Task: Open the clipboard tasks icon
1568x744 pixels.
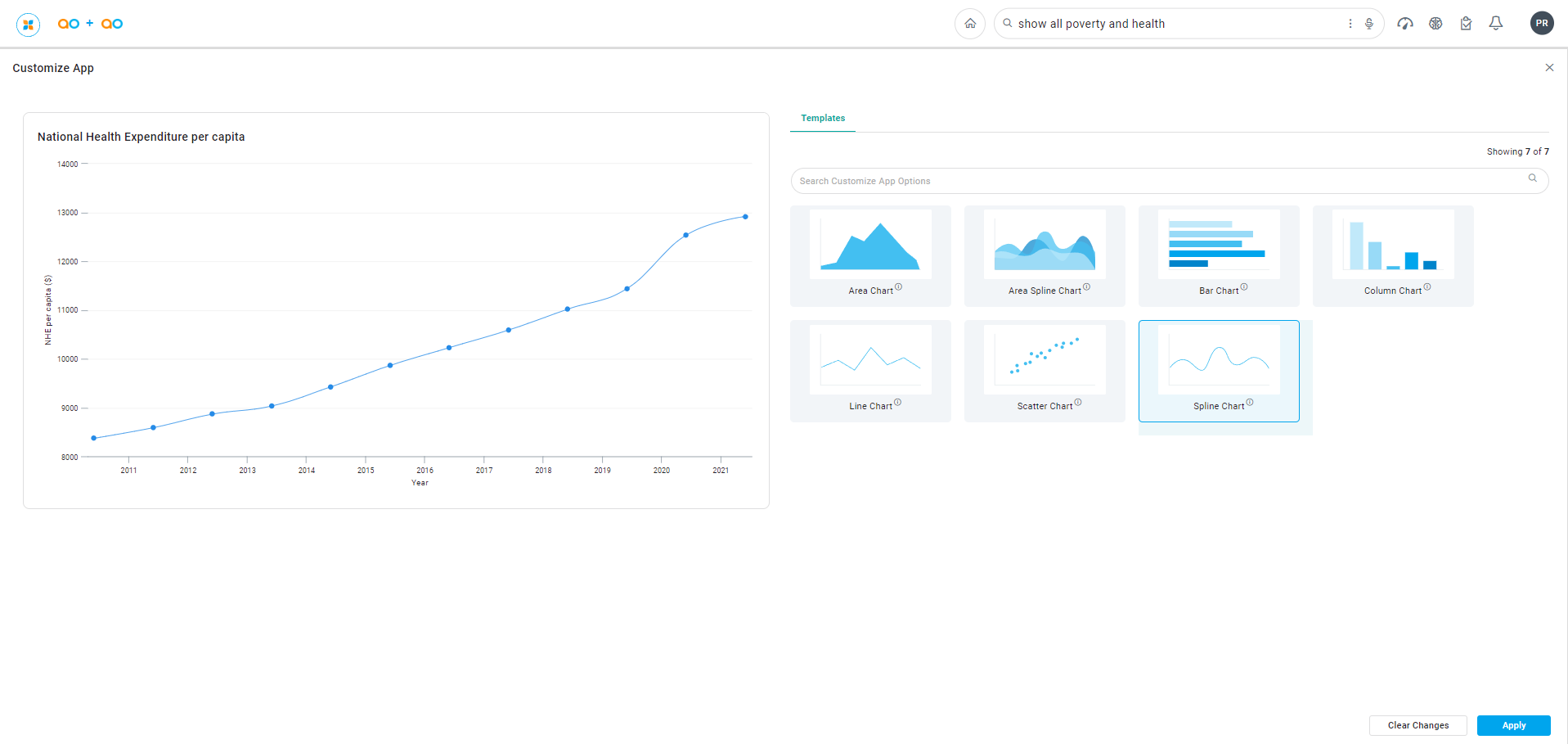Action: (1466, 24)
